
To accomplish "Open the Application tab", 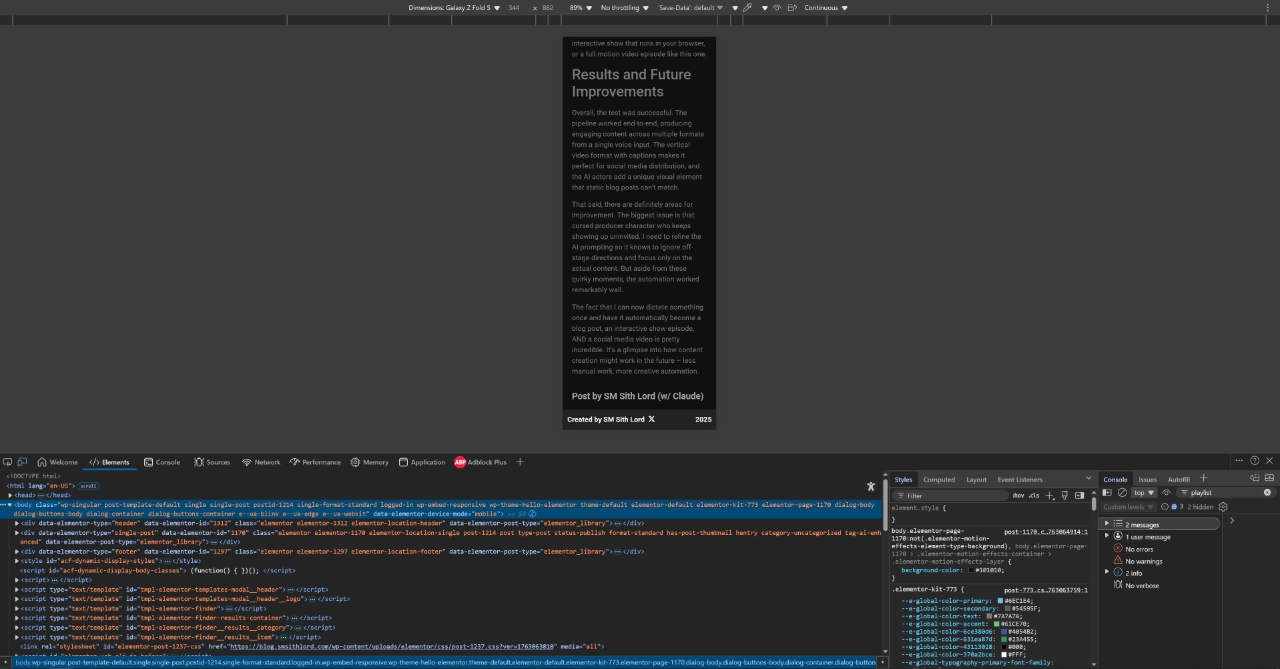I will (x=422, y=462).
